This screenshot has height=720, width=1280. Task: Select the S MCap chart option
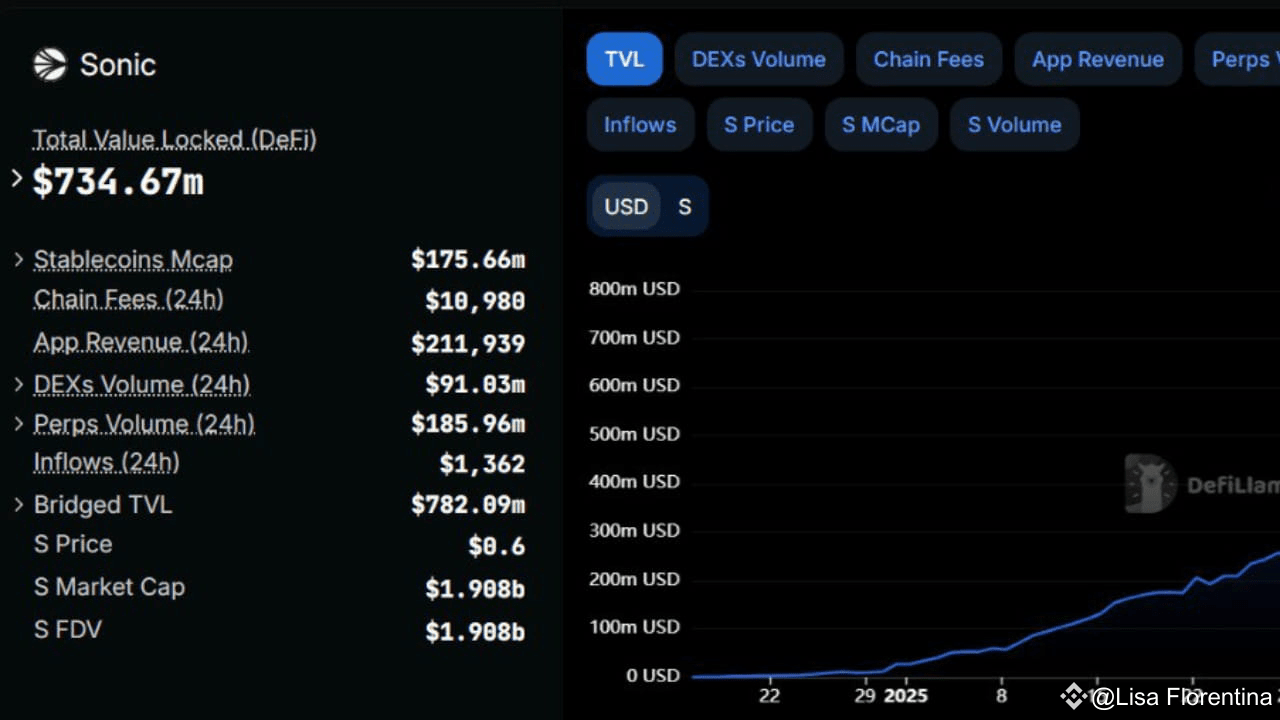click(x=881, y=124)
